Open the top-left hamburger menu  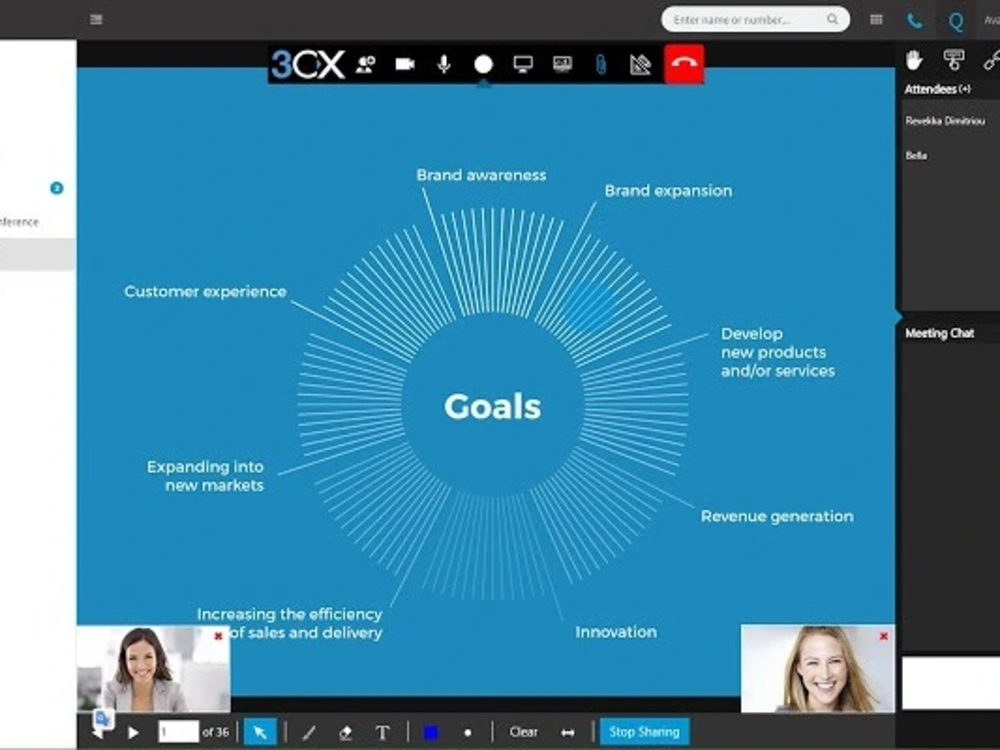point(95,19)
